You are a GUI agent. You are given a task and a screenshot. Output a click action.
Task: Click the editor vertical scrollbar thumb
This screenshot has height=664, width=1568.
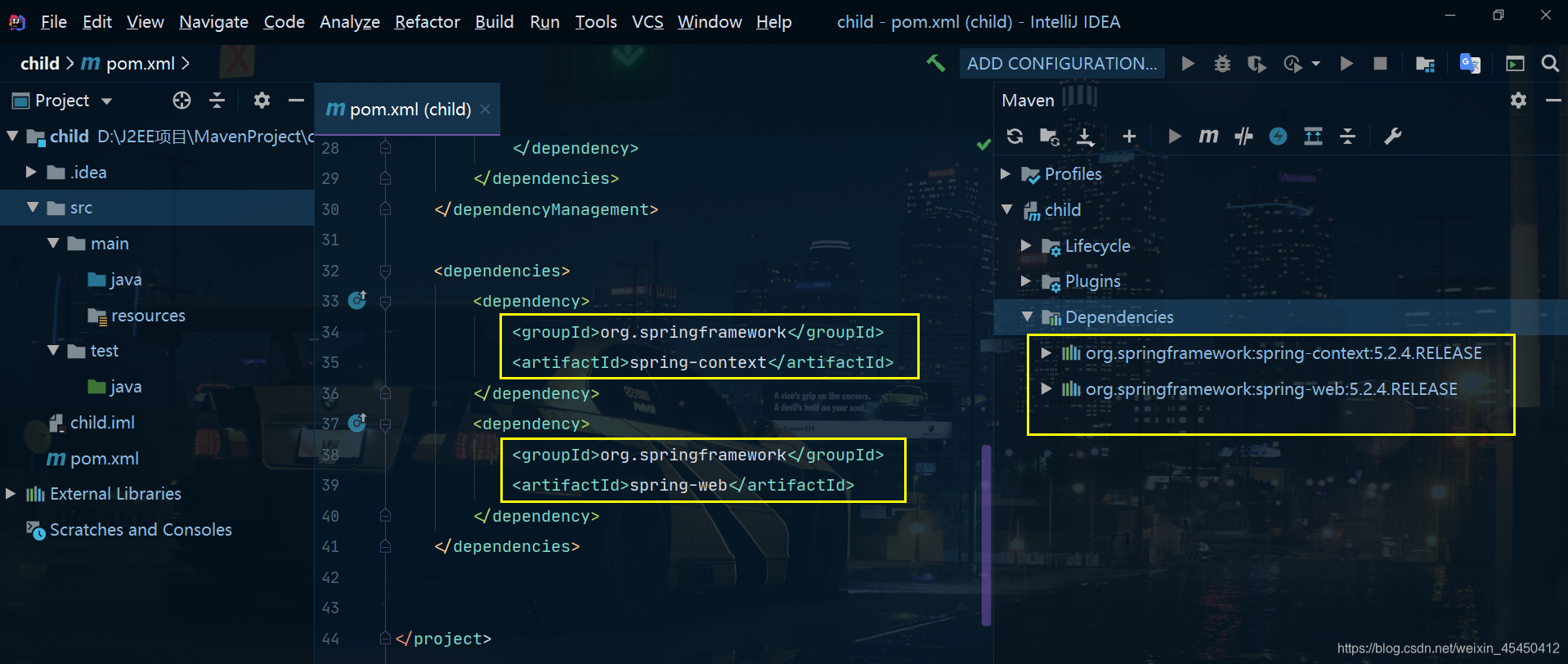[x=987, y=535]
